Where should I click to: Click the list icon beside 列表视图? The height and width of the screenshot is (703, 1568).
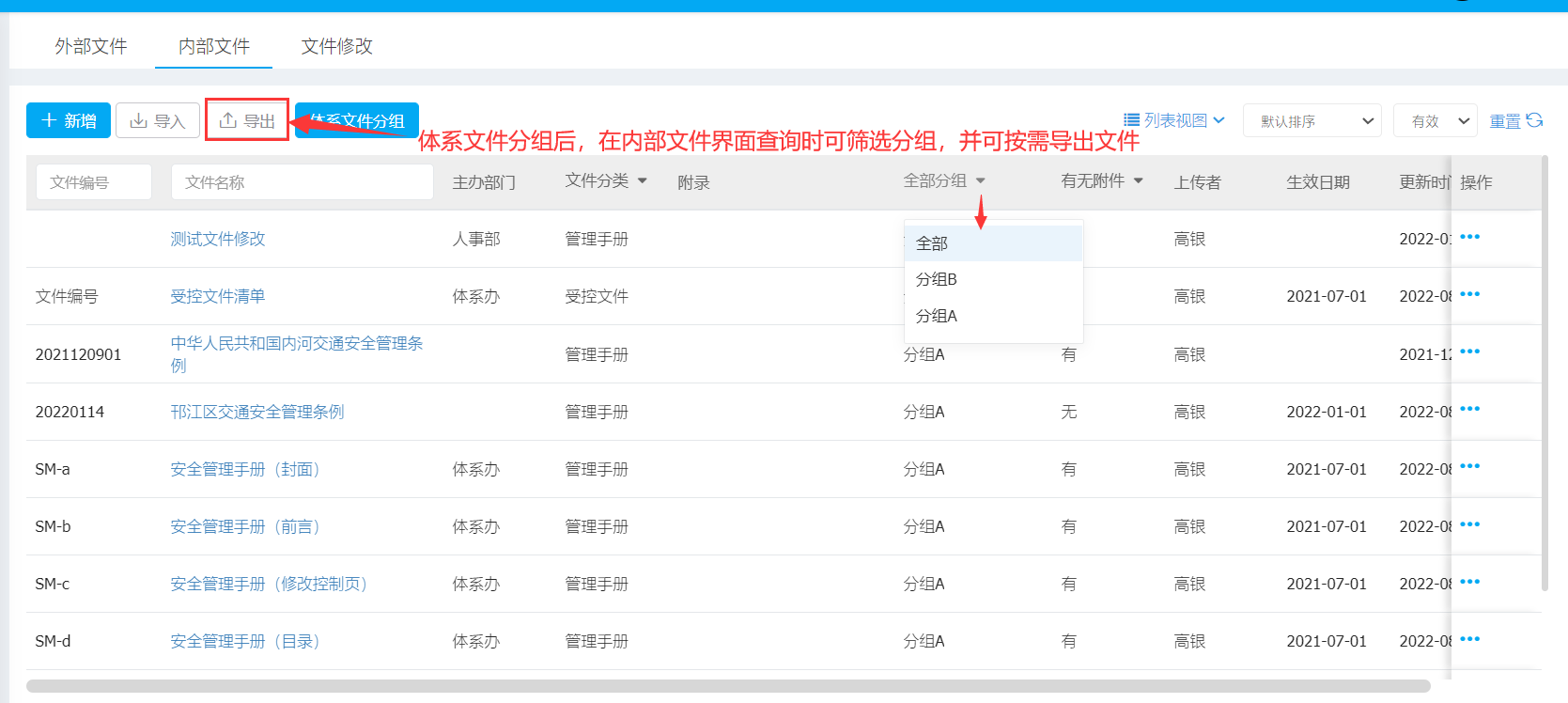coord(1131,120)
